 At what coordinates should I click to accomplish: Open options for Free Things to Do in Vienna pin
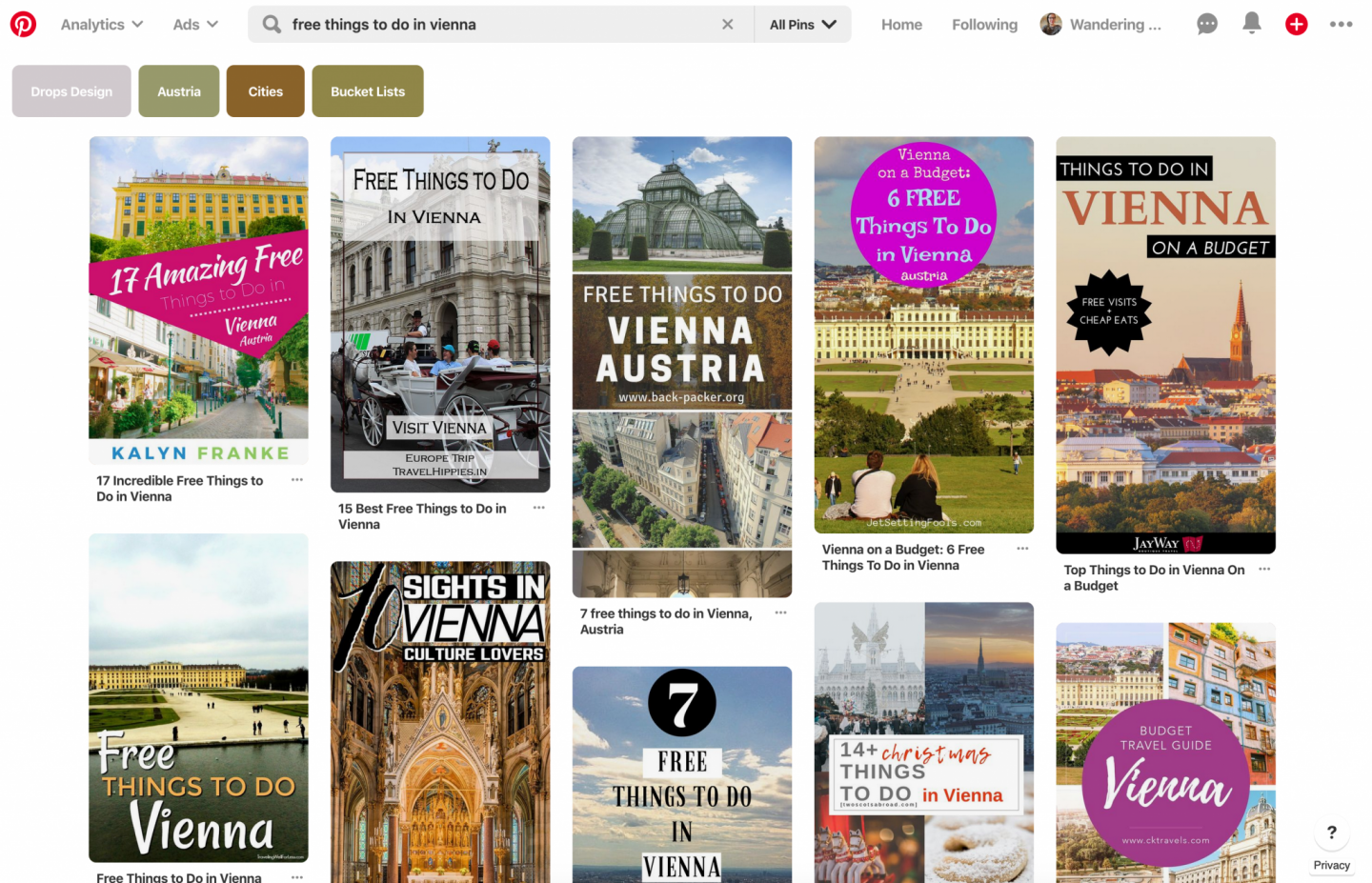click(x=297, y=876)
